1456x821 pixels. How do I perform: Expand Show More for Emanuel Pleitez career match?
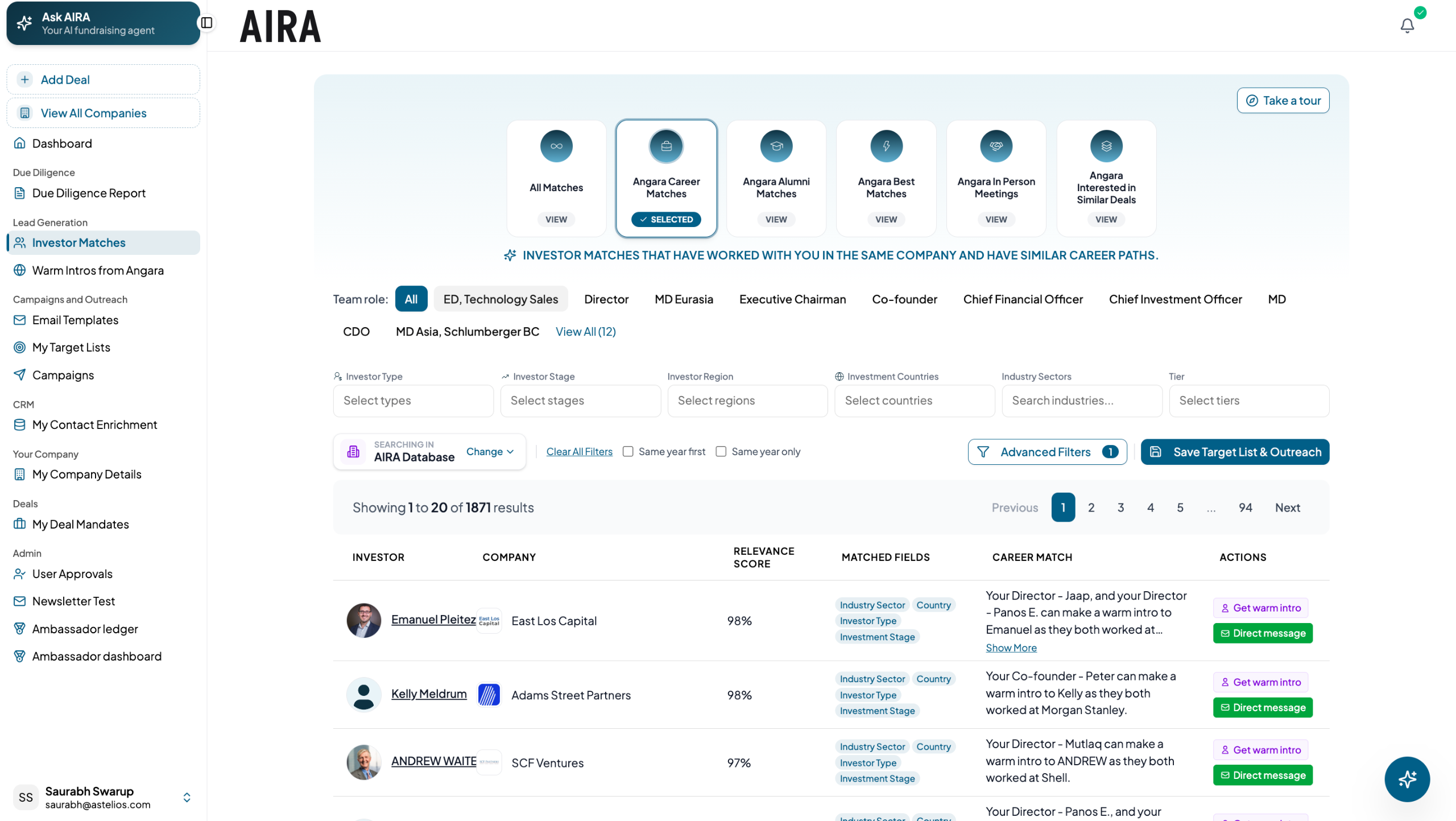tap(1011, 647)
